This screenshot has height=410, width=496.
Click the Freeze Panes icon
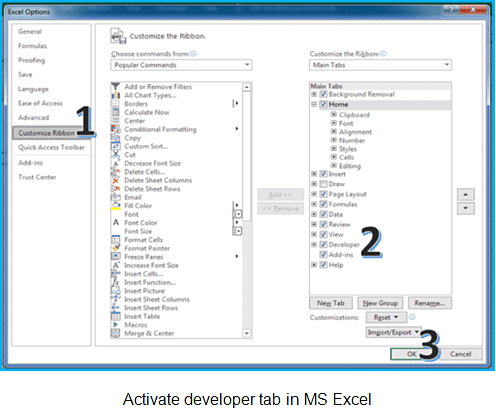click(x=115, y=257)
